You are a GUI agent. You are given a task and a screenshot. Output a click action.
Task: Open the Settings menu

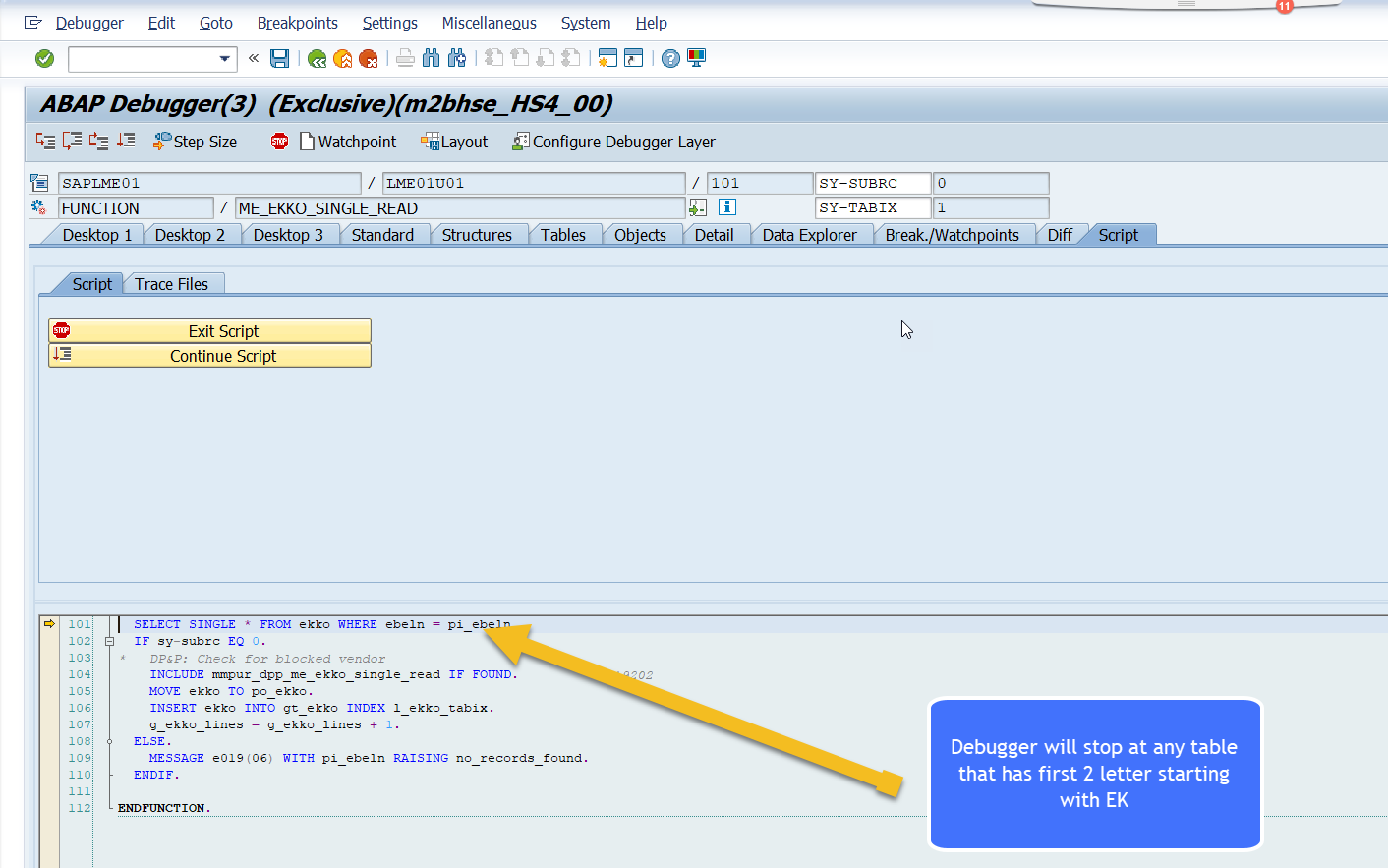click(x=390, y=23)
